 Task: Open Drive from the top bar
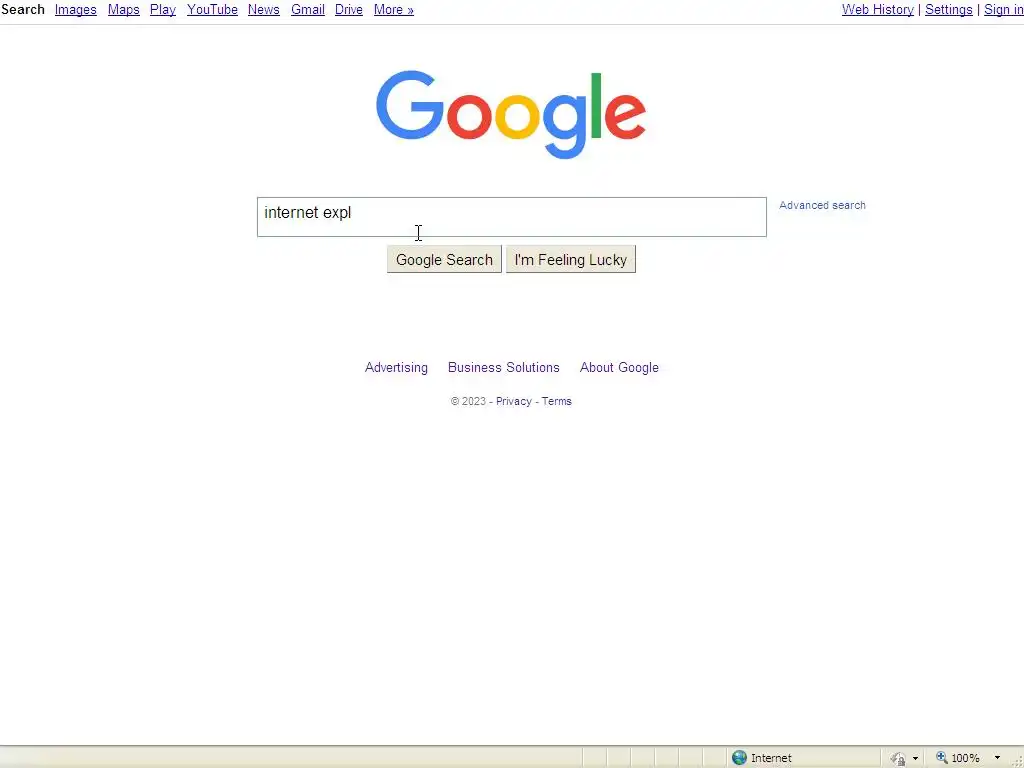pos(349,10)
